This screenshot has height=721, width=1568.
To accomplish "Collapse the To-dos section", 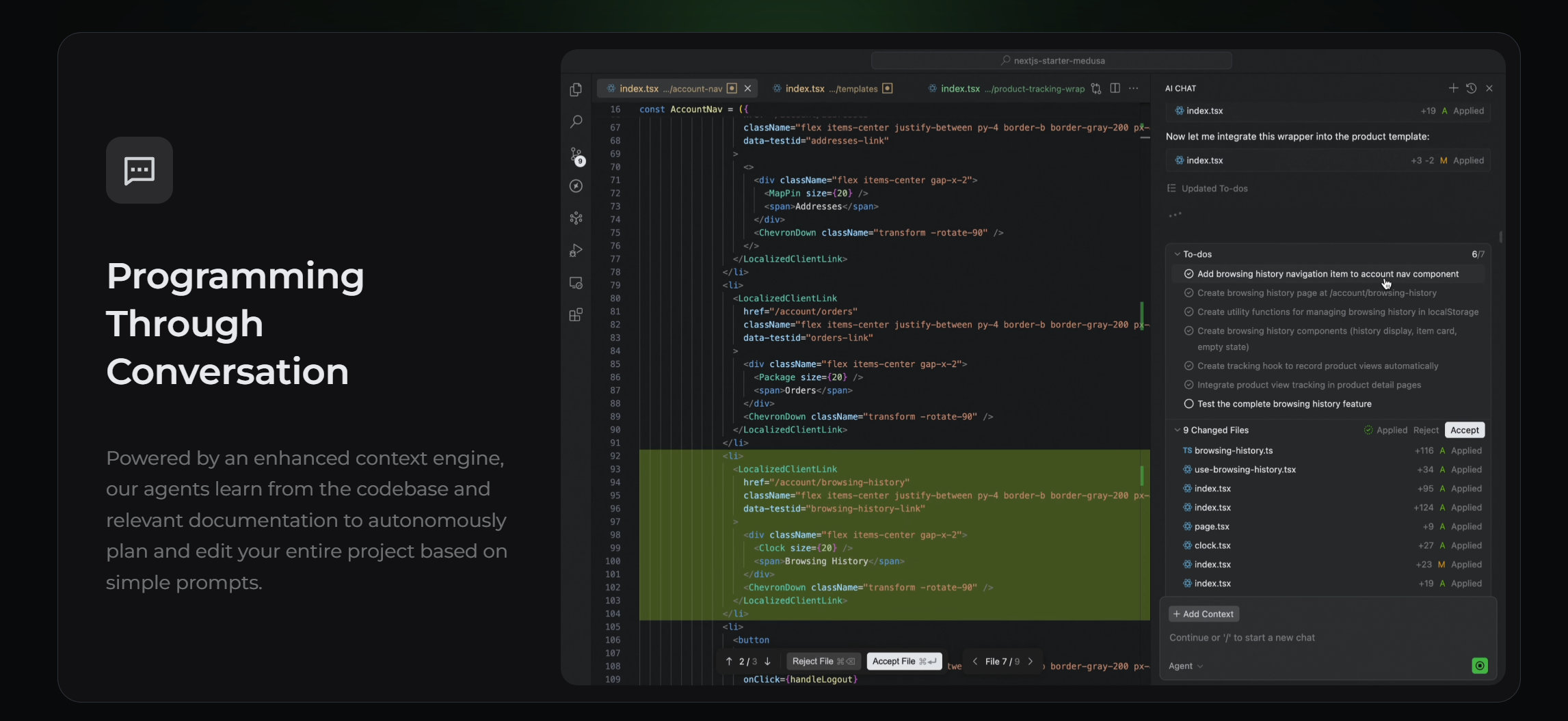I will (x=1177, y=254).
